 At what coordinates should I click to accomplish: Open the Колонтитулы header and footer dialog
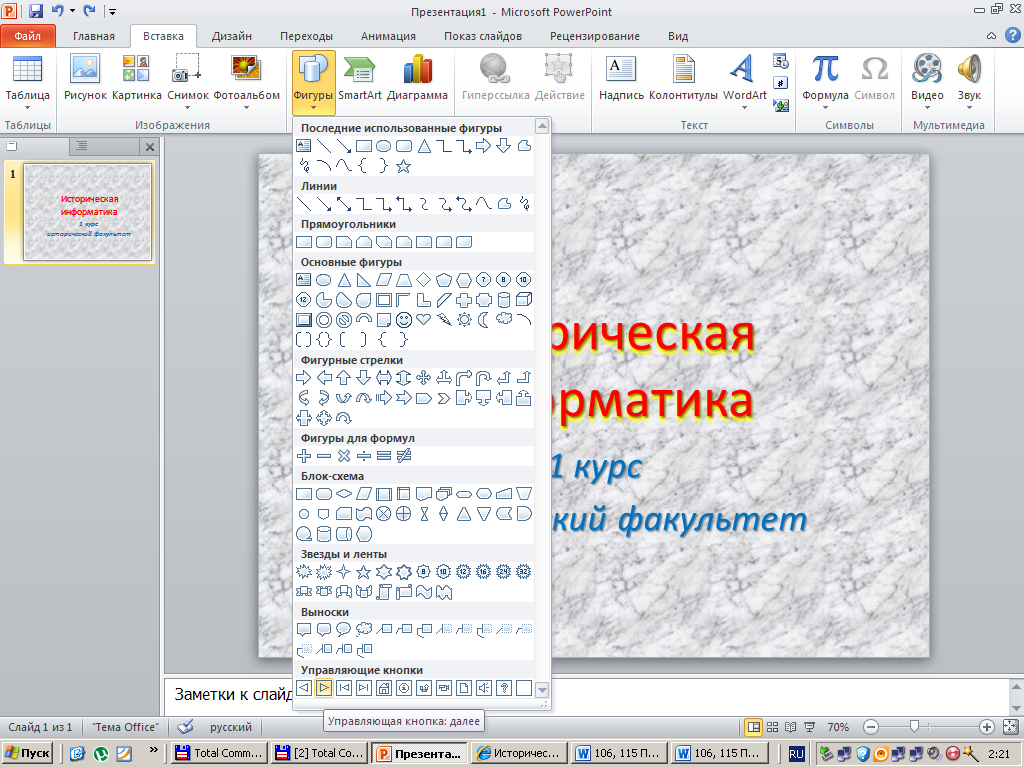pyautogui.click(x=684, y=78)
